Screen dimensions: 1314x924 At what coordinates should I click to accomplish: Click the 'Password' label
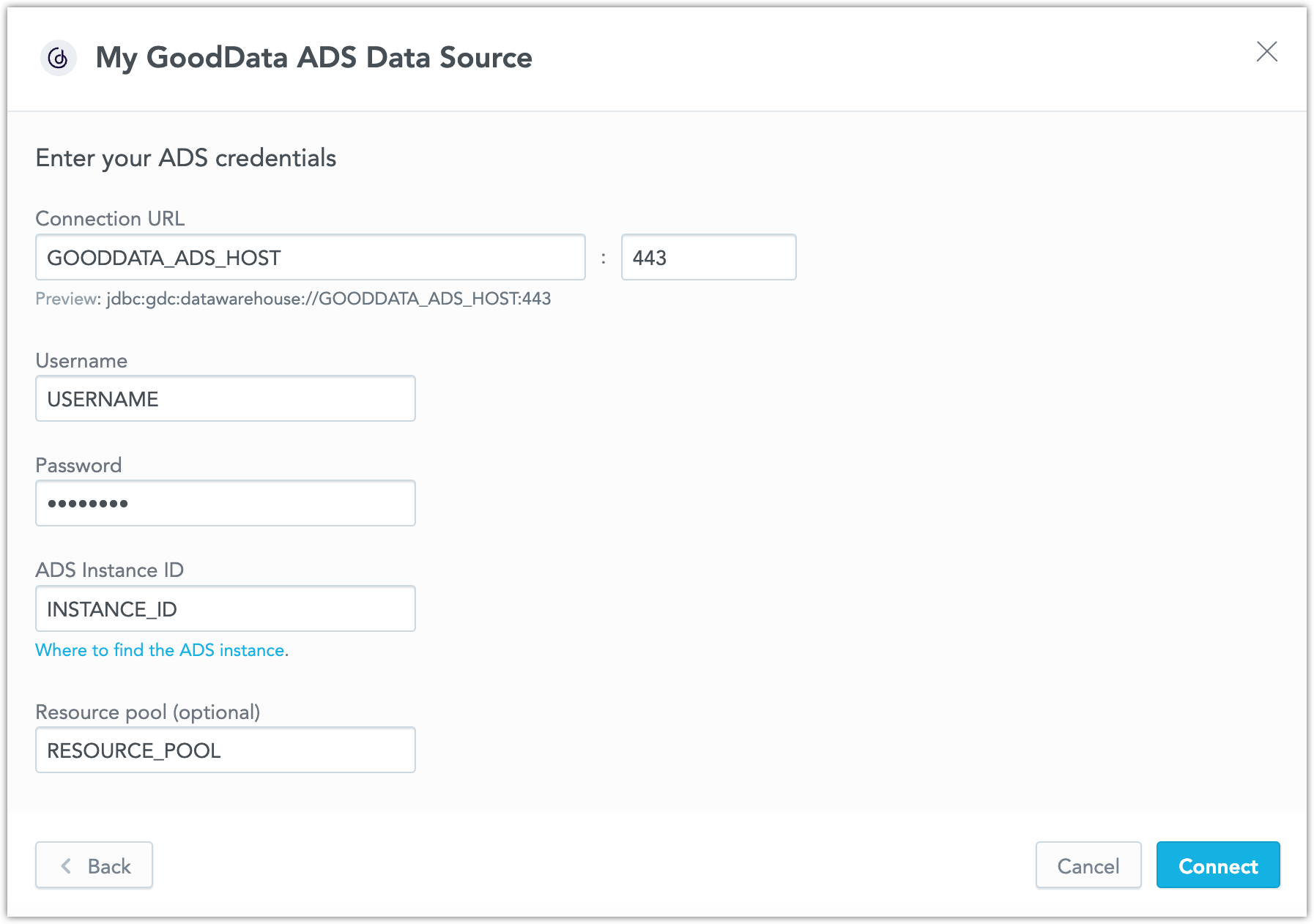(78, 466)
